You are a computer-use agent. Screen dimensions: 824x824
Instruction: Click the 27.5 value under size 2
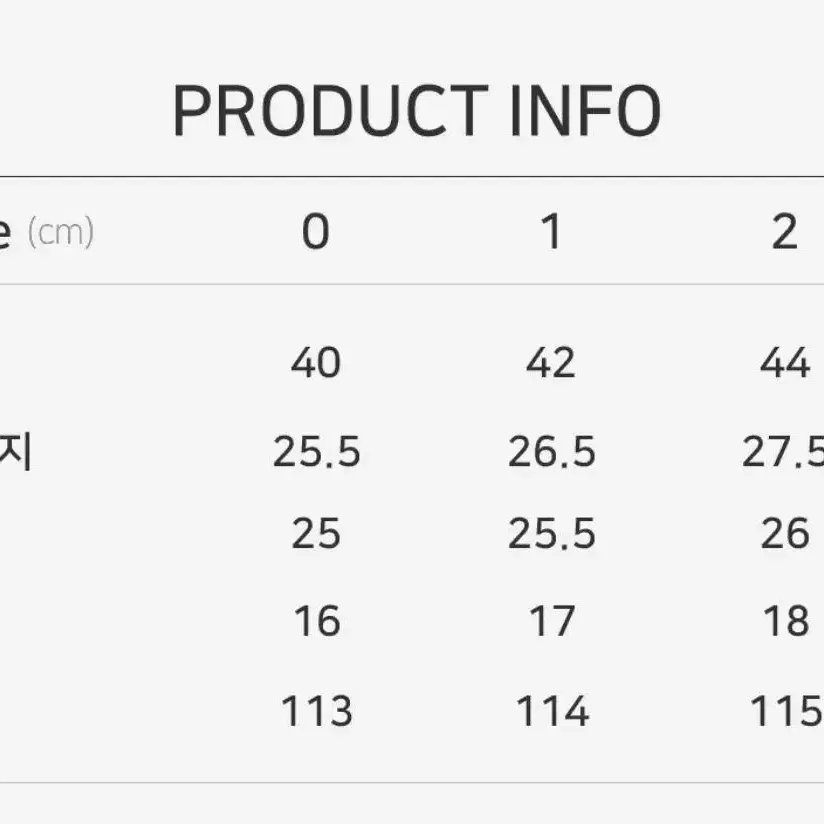click(x=783, y=451)
